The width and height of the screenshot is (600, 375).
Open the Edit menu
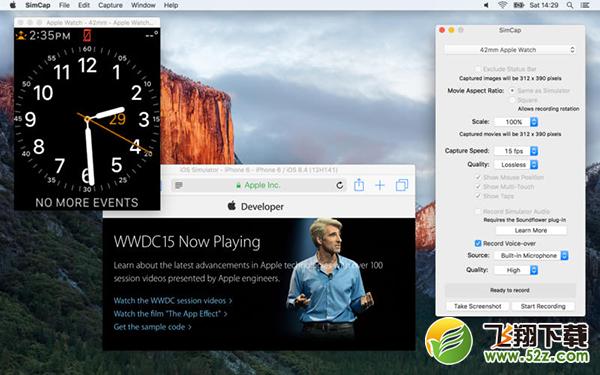click(84, 5)
